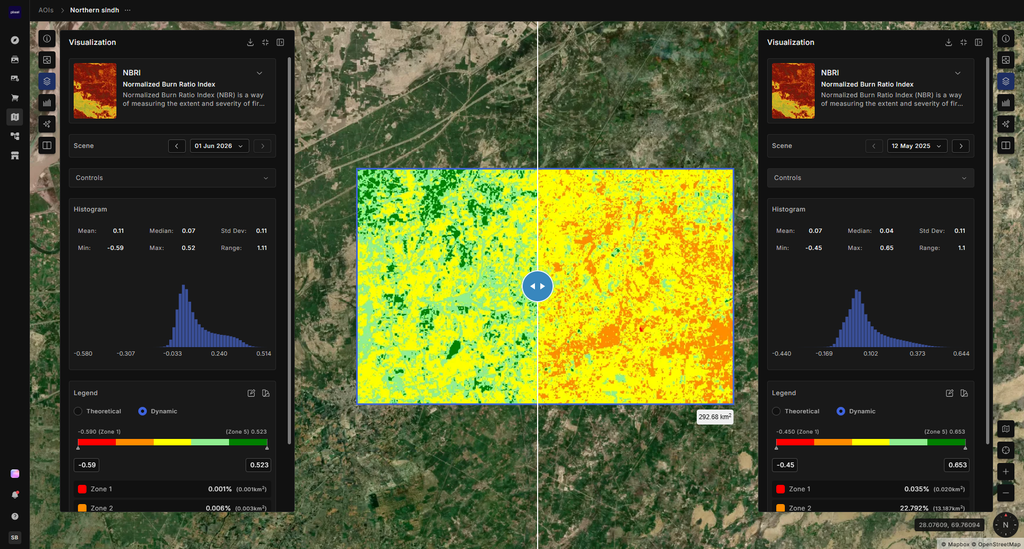This screenshot has width=1024, height=549.
Task: Click the left Legend color gradient bar
Action: pos(172,442)
